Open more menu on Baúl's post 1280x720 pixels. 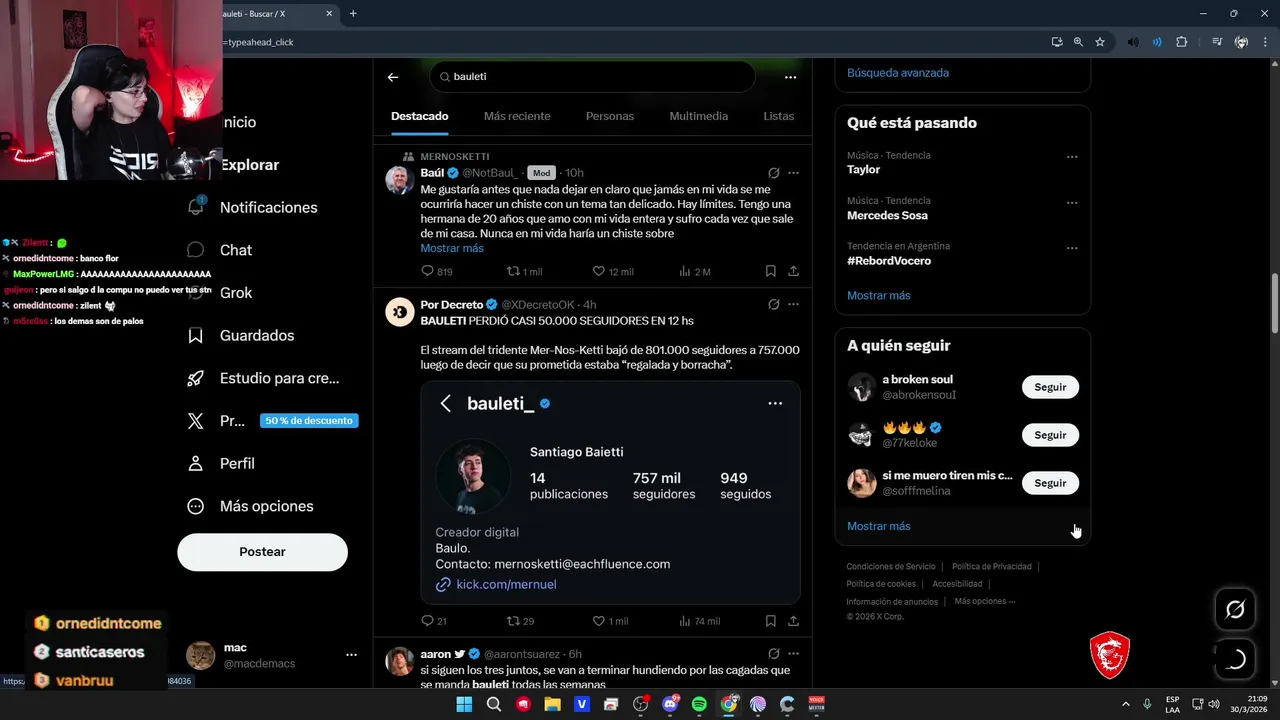pos(794,173)
